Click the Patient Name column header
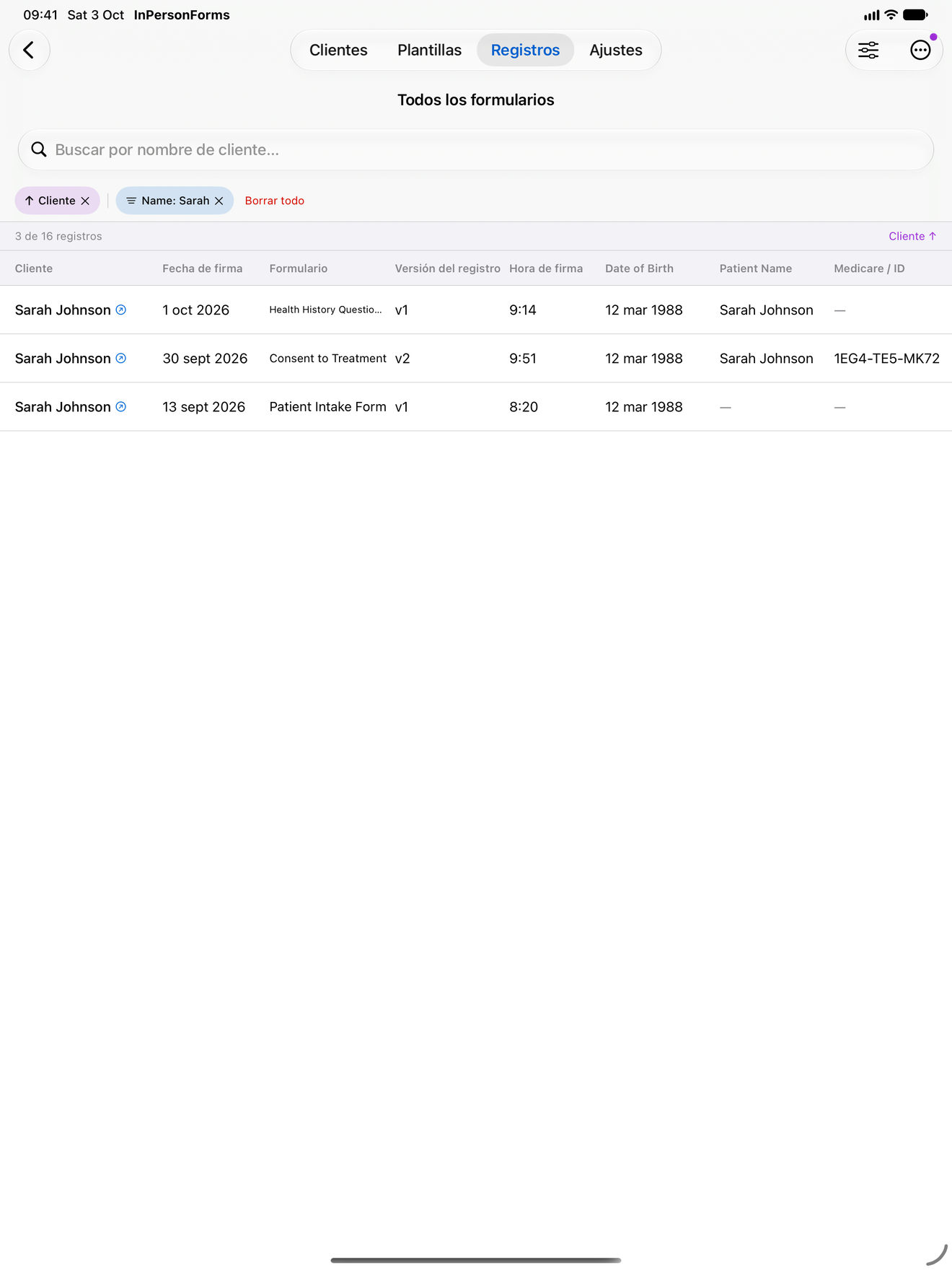952x1270 pixels. point(755,268)
